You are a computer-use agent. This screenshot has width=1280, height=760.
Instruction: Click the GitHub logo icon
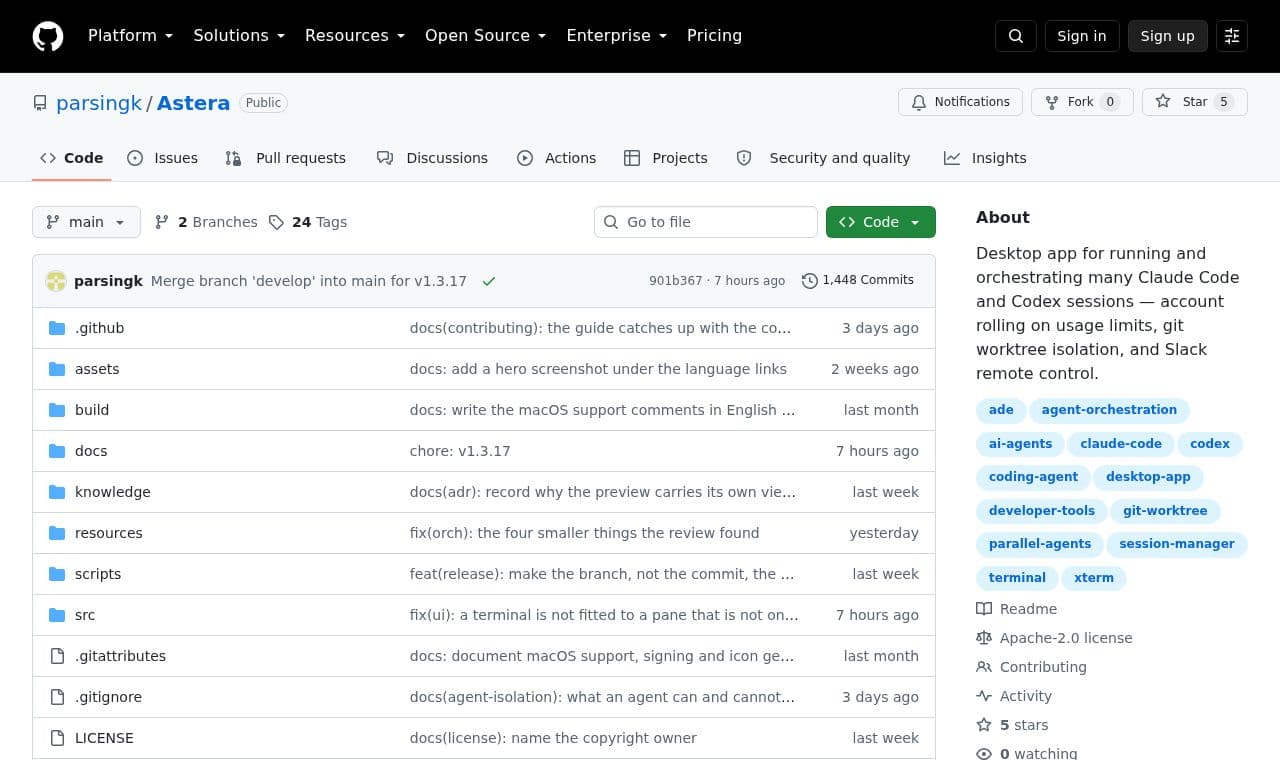click(48, 36)
